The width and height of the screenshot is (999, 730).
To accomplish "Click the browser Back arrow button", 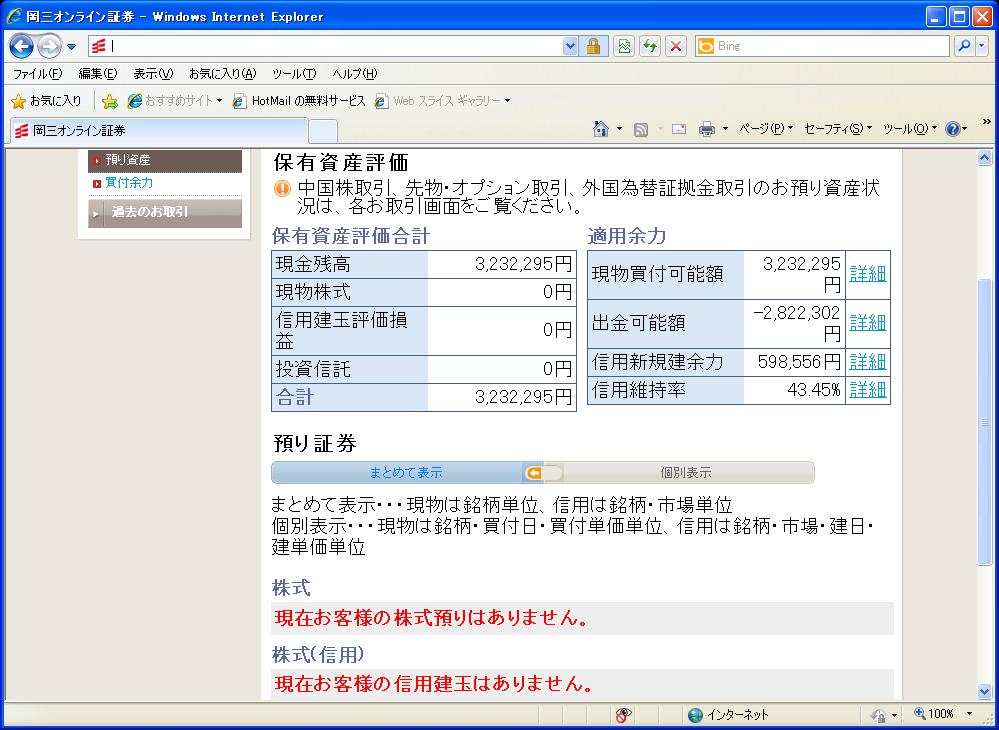I will tap(22, 46).
